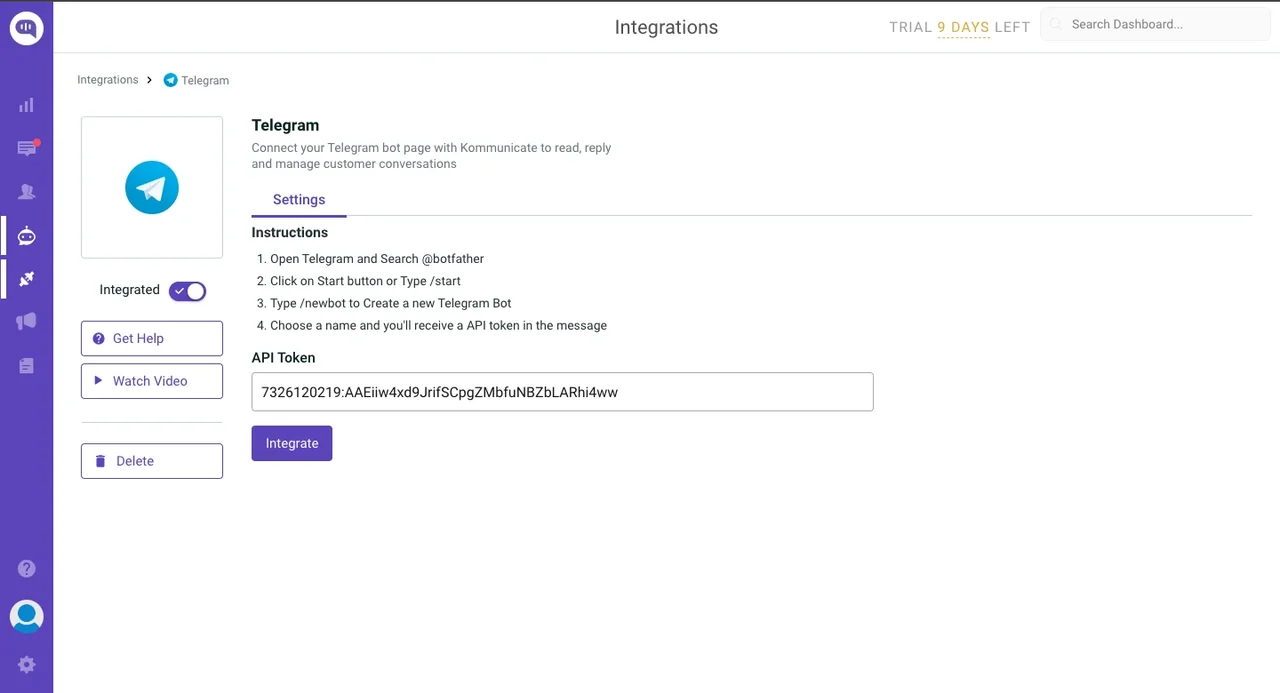Click the search magnifier icon
This screenshot has width=1280, height=693.
pos(1055,25)
